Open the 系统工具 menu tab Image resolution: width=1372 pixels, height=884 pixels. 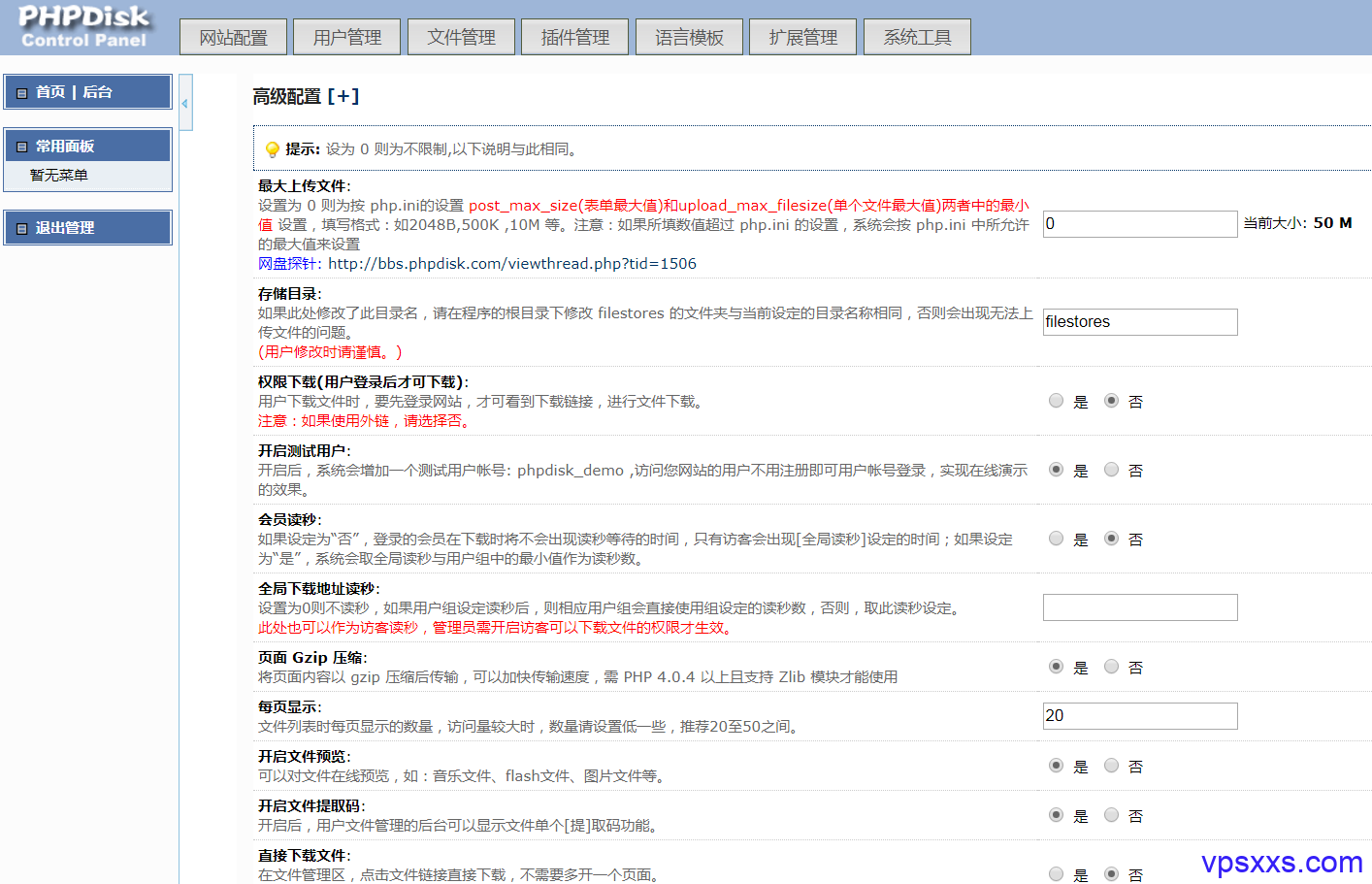[917, 37]
